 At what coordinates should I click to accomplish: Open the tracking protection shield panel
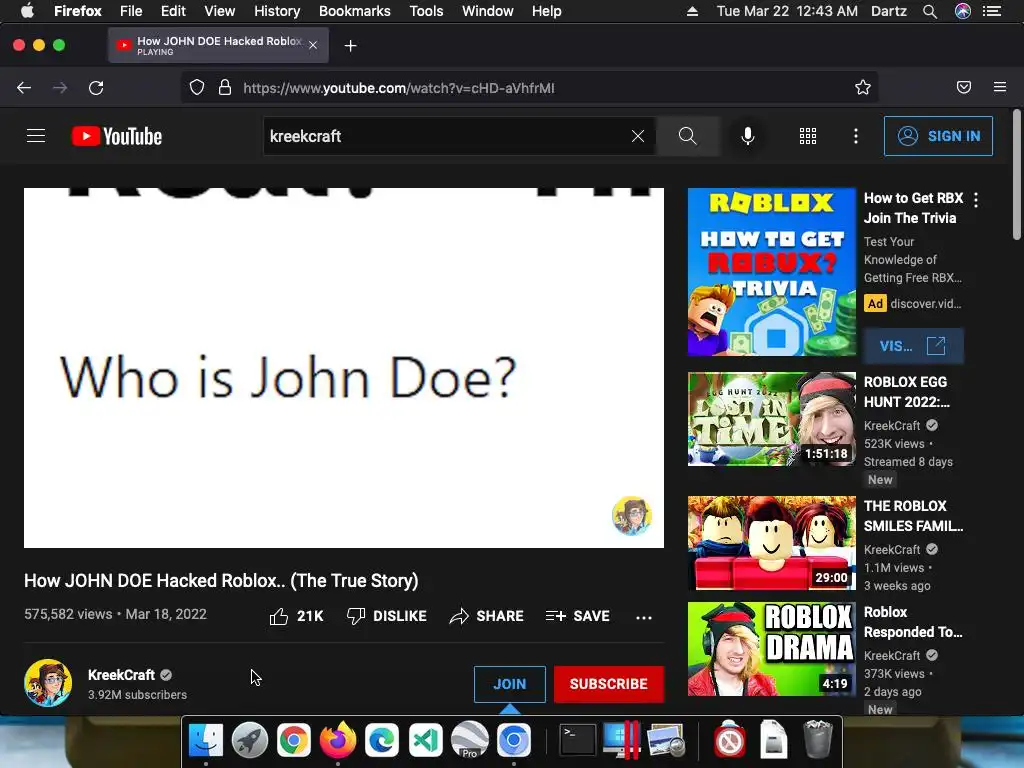click(x=197, y=88)
